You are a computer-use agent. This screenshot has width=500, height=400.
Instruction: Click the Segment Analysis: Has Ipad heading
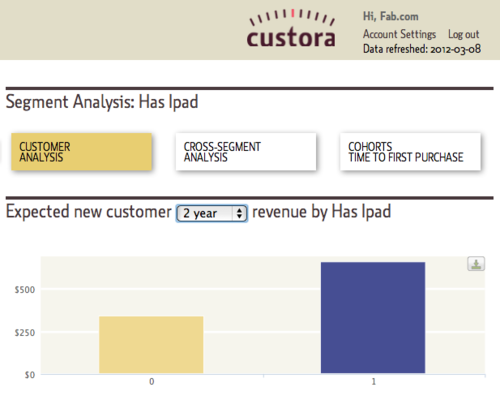click(102, 102)
